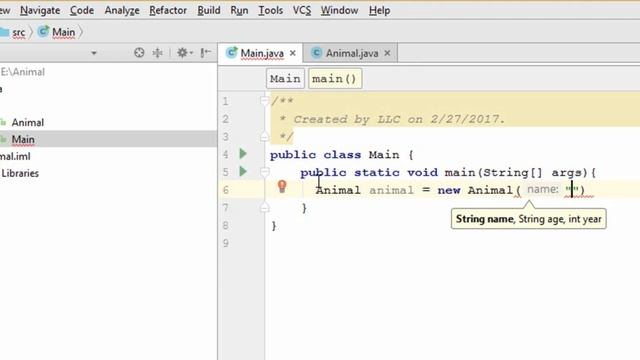Collapse main method fold at line 5
The image size is (640, 360).
click(264, 172)
